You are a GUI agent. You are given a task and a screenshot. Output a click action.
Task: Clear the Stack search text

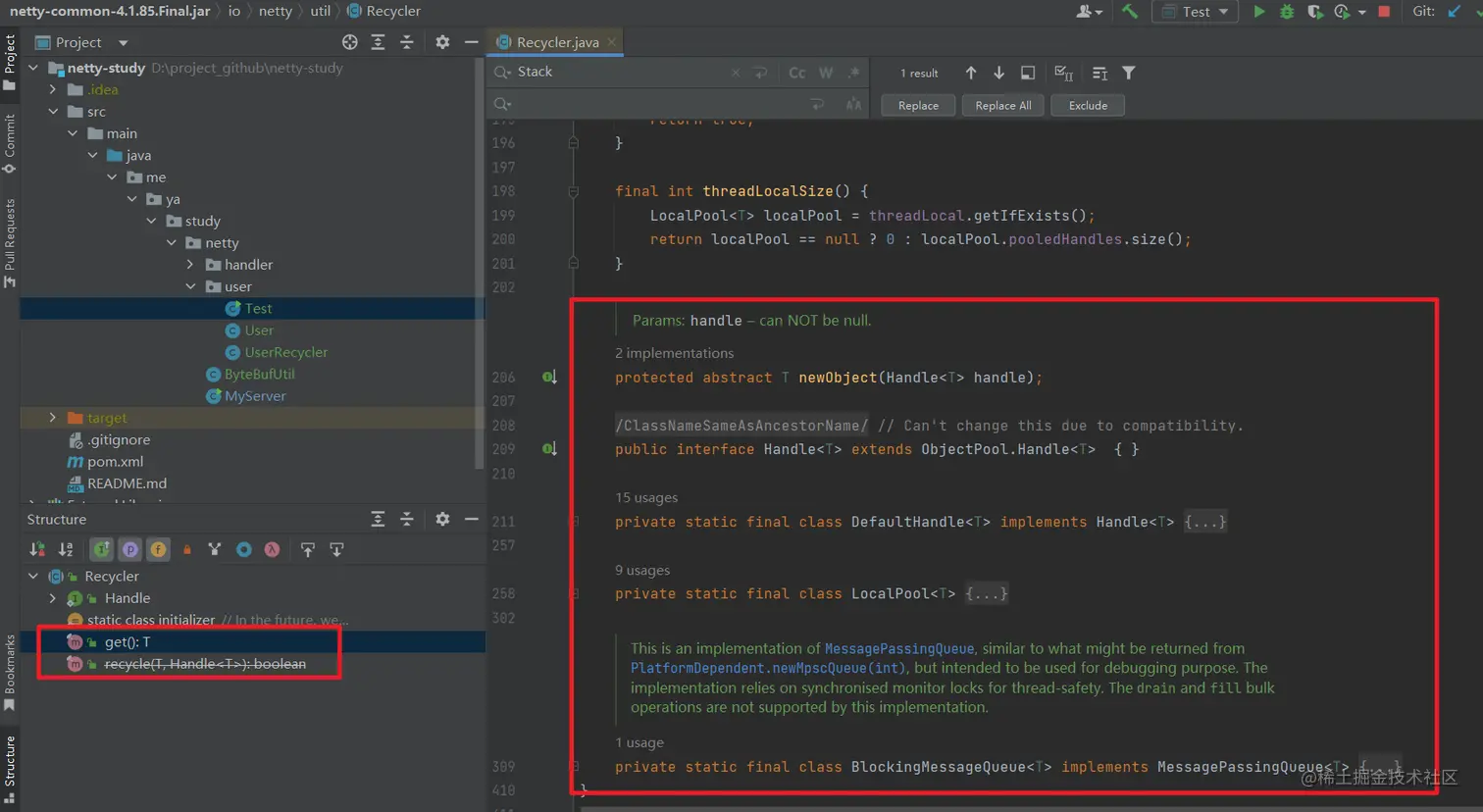[x=736, y=73]
